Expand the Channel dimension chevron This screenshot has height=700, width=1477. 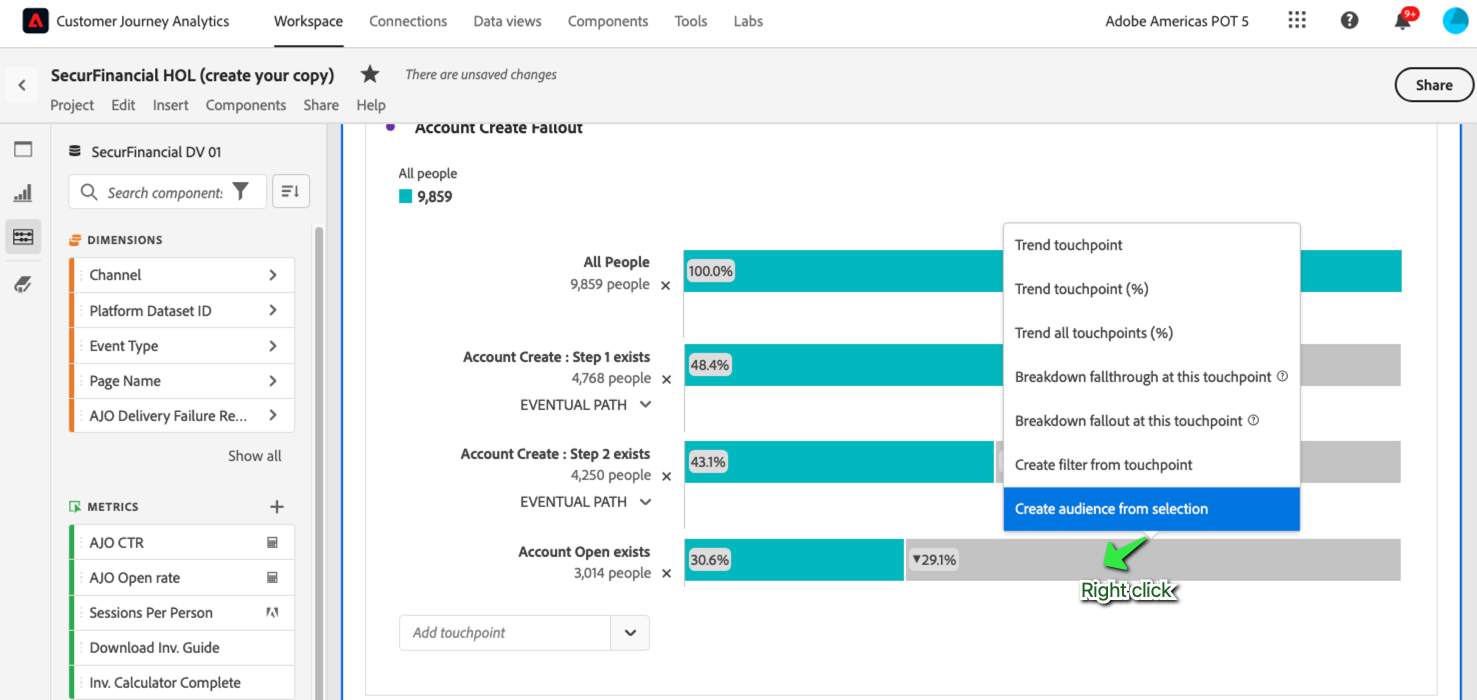pyautogui.click(x=273, y=275)
